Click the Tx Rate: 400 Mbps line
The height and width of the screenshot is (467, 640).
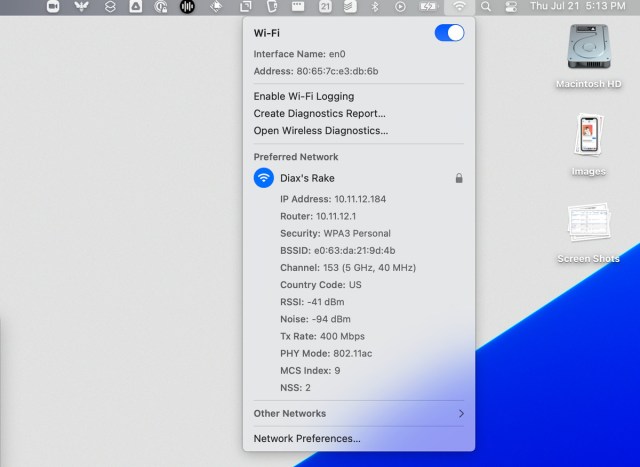tap(322, 336)
